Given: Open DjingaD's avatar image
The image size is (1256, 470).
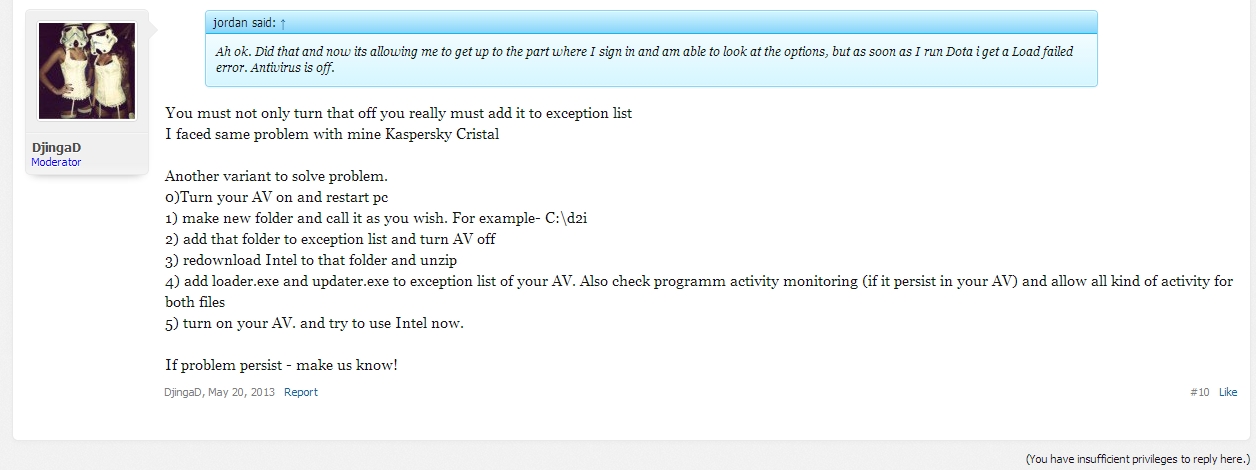Looking at the screenshot, I should click(86, 71).
